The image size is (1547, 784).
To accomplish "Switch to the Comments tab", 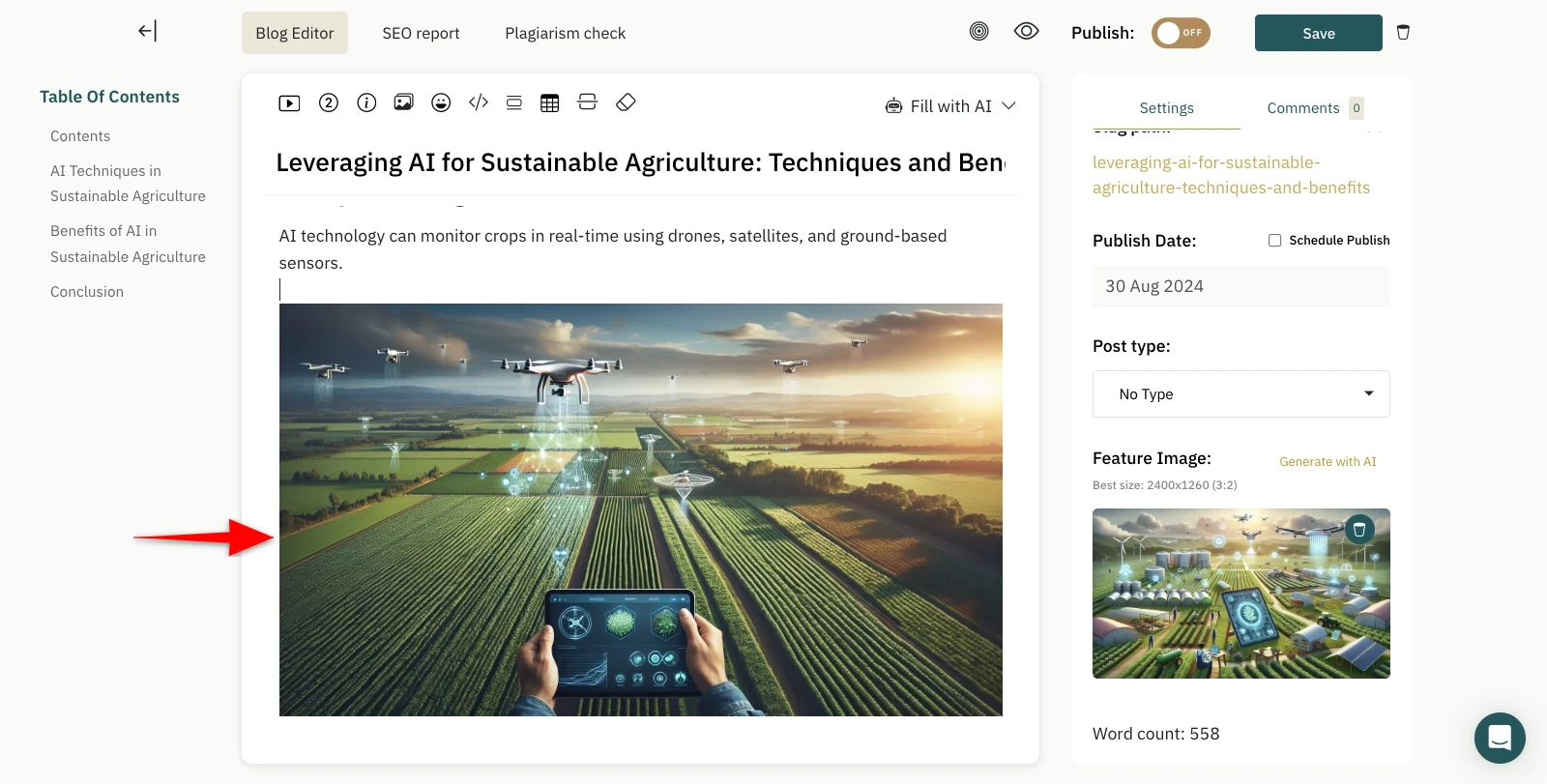I will click(1303, 108).
